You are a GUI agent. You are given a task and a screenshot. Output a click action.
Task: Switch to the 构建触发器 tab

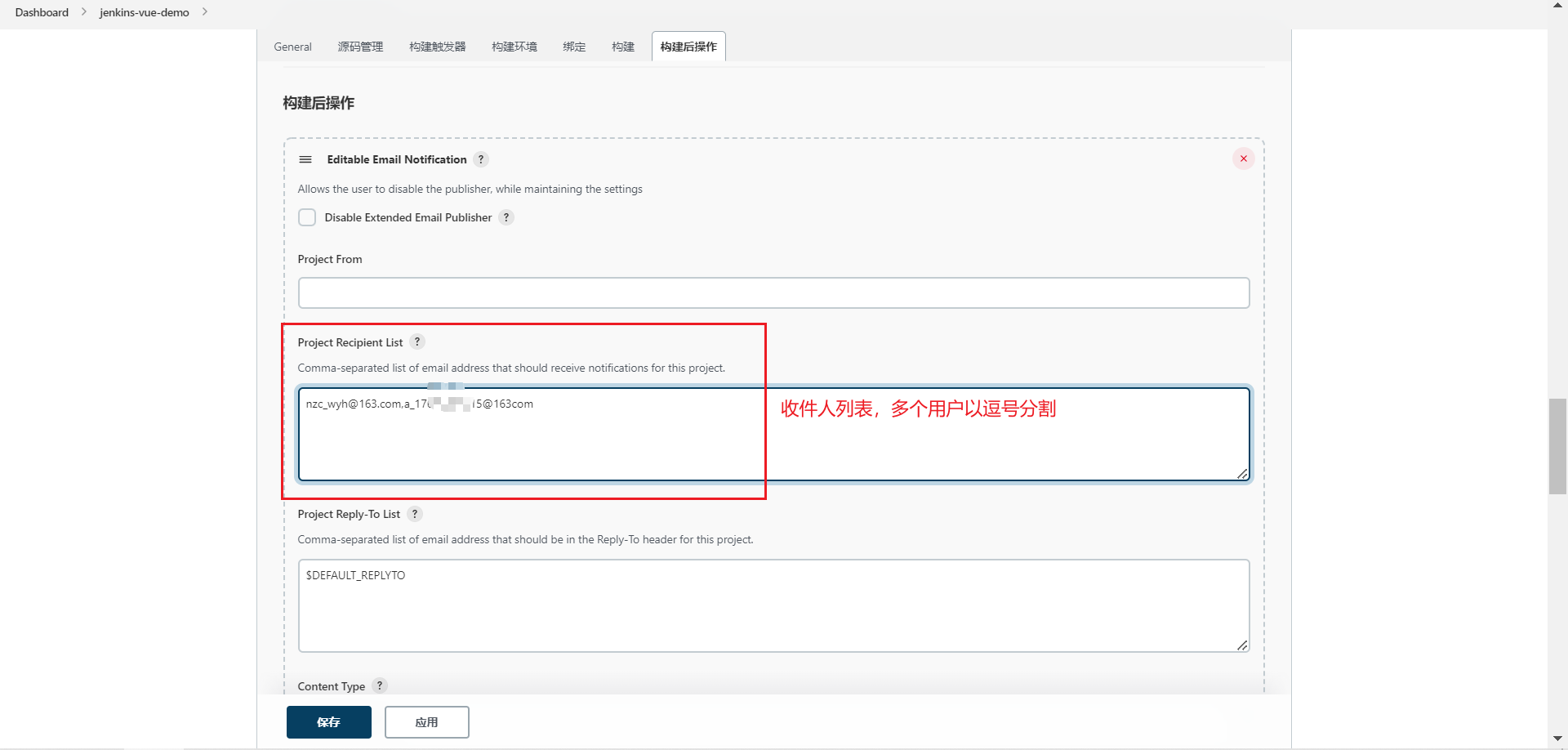pos(438,47)
